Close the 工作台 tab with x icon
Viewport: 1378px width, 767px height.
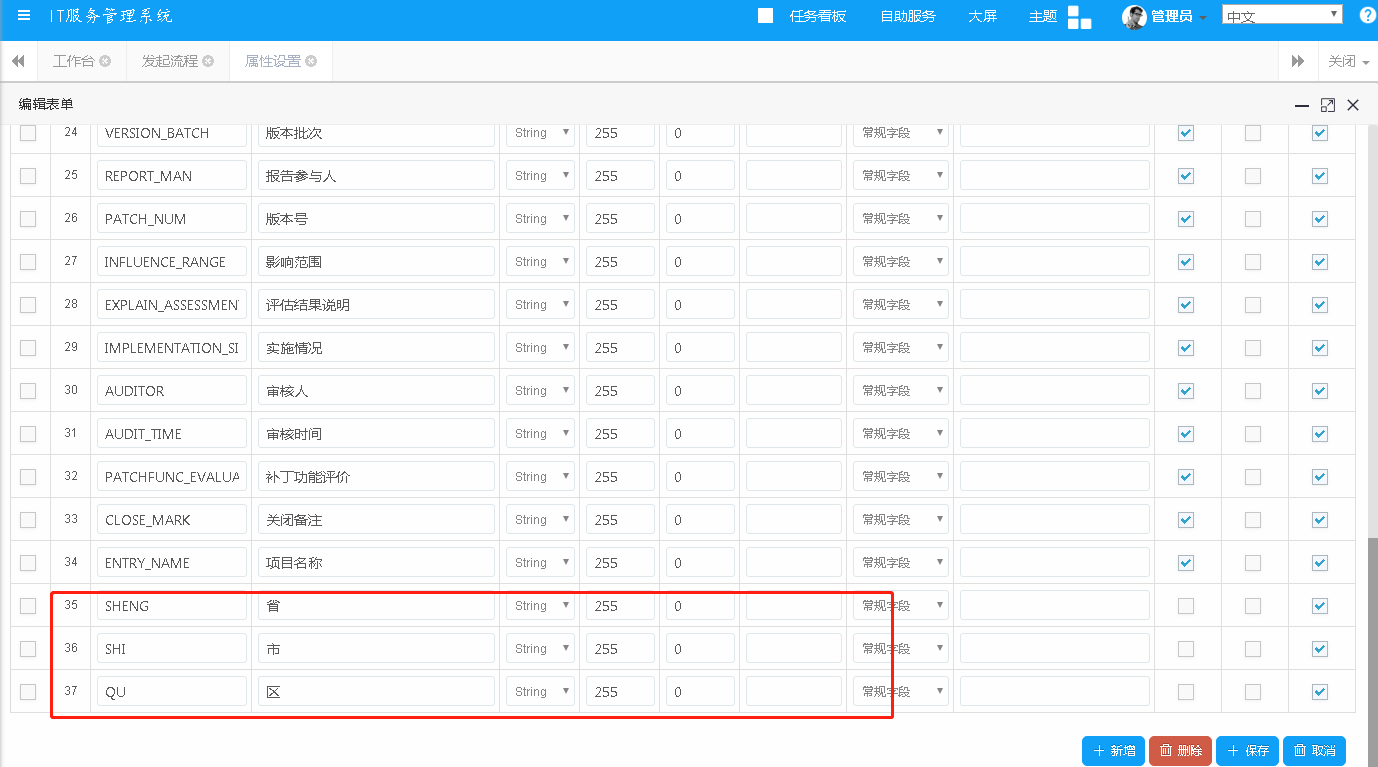[105, 61]
